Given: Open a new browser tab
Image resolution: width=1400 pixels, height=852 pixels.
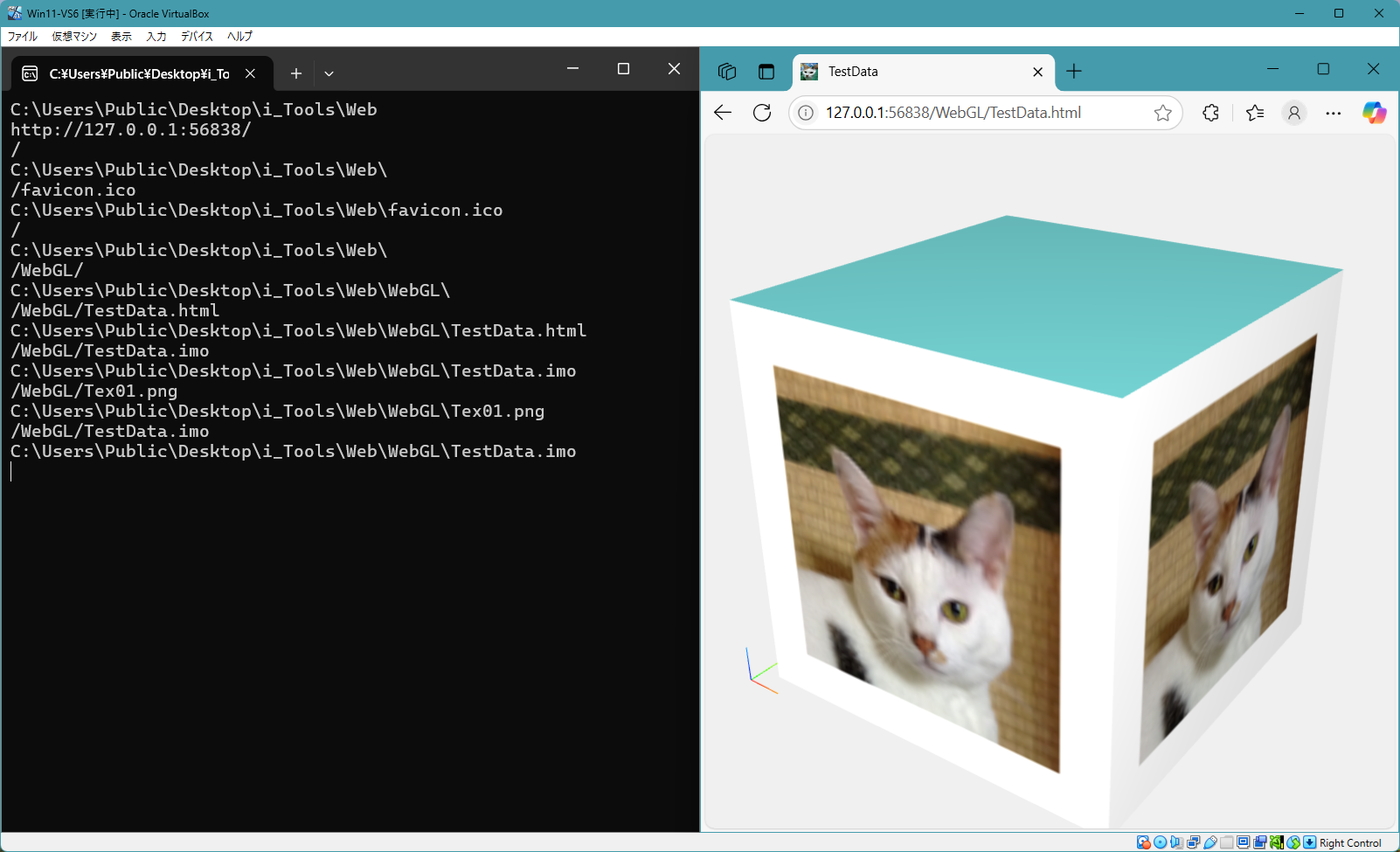Looking at the screenshot, I should [x=1074, y=72].
